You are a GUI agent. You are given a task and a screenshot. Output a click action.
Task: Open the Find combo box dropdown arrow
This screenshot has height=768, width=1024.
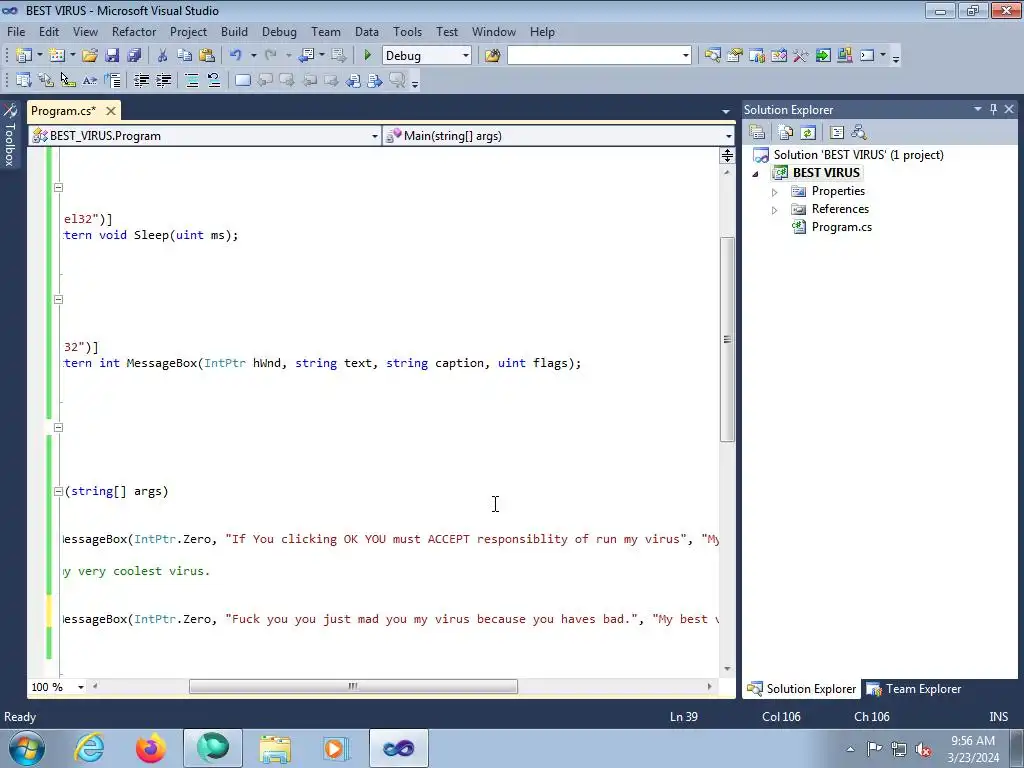(686, 56)
